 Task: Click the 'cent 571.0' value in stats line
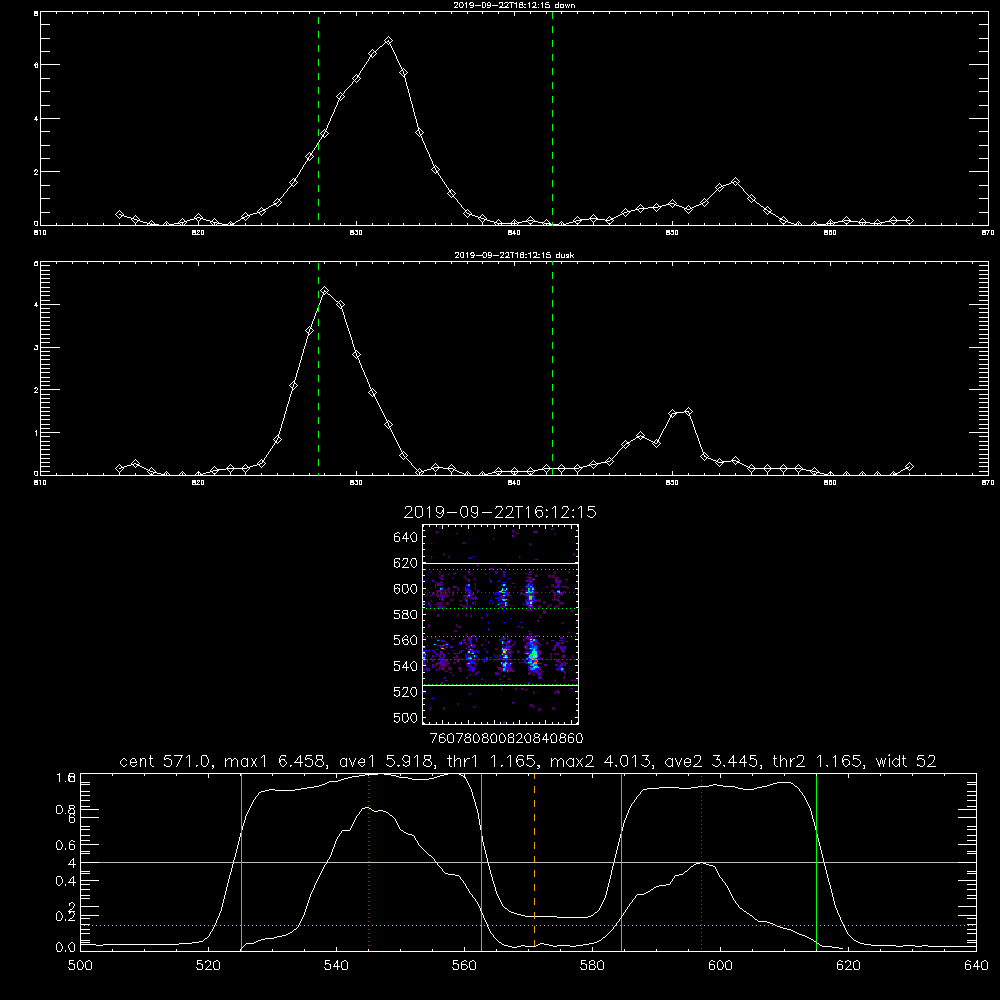click(165, 761)
